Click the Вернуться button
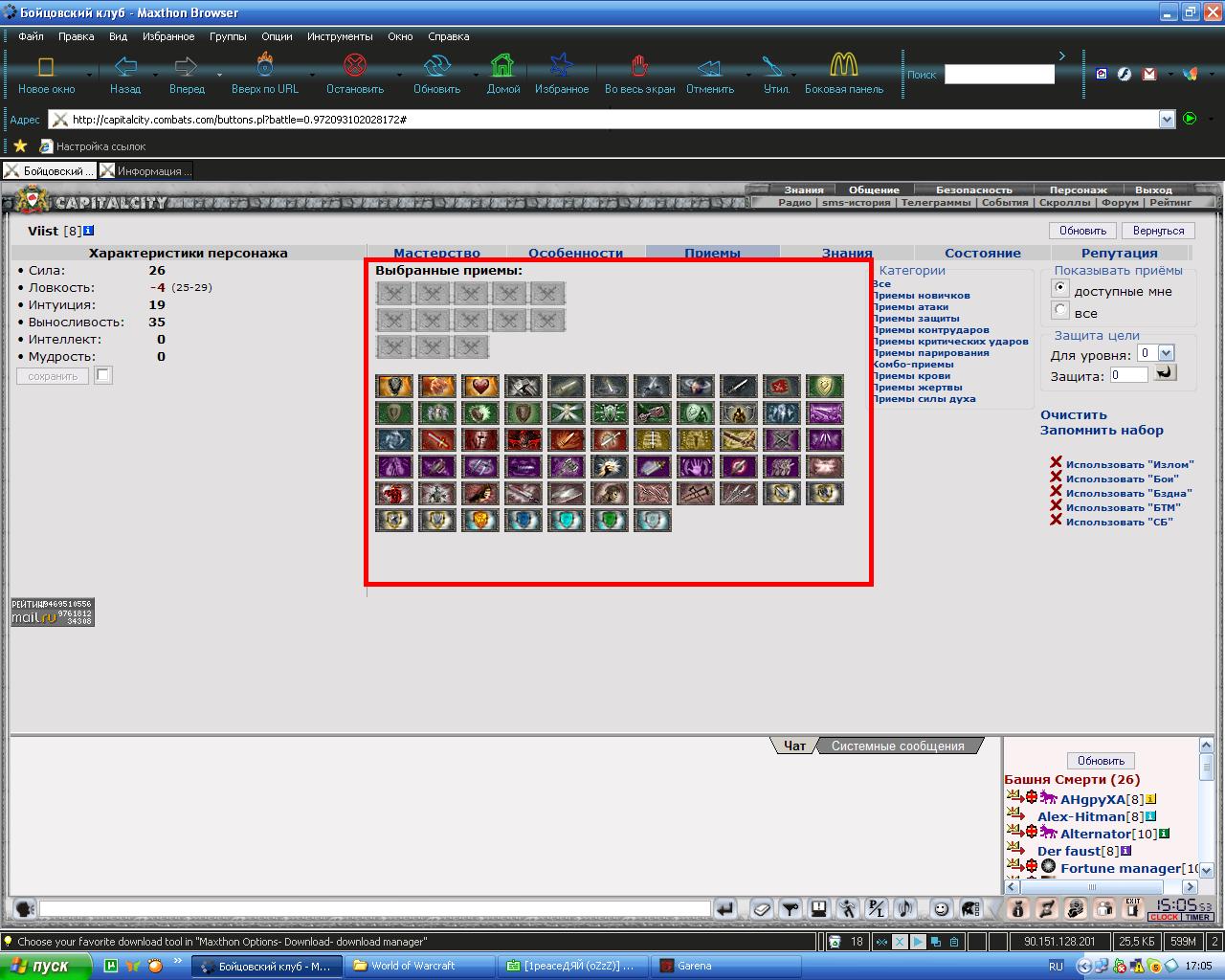The width and height of the screenshot is (1225, 980). 1158,231
